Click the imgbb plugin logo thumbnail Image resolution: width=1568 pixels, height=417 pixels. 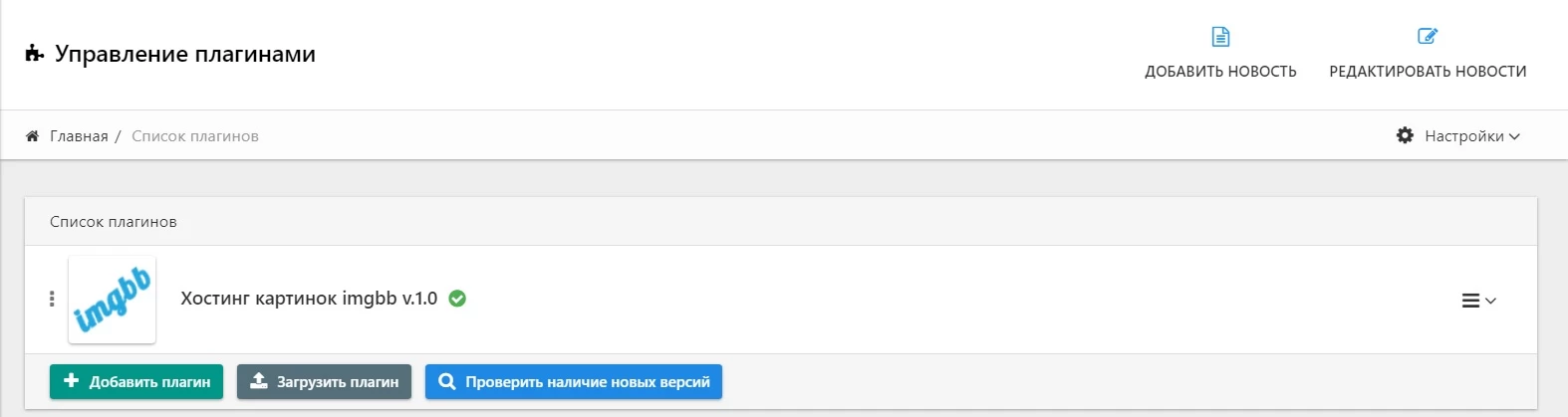[112, 300]
